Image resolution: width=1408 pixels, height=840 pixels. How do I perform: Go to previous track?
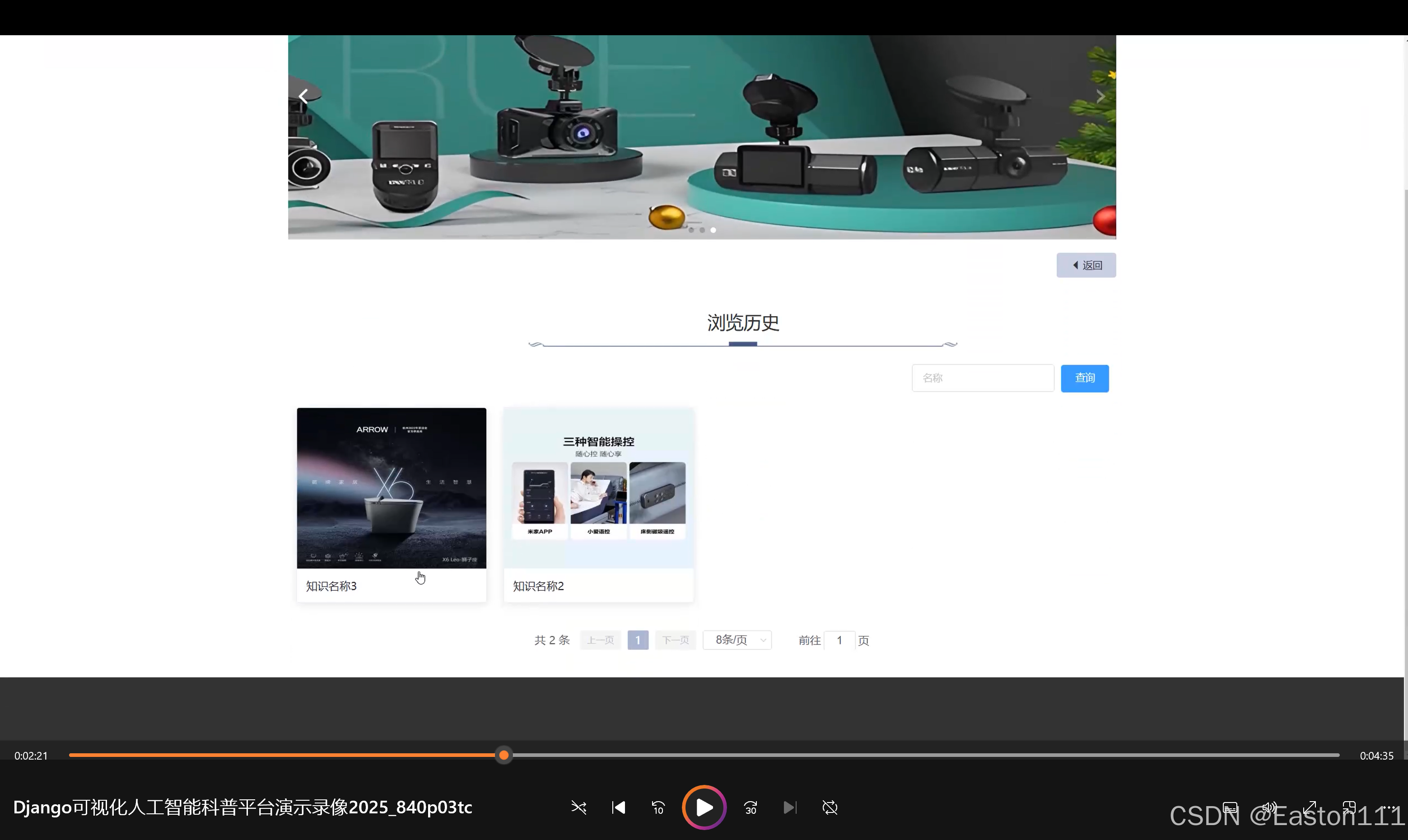[x=619, y=807]
